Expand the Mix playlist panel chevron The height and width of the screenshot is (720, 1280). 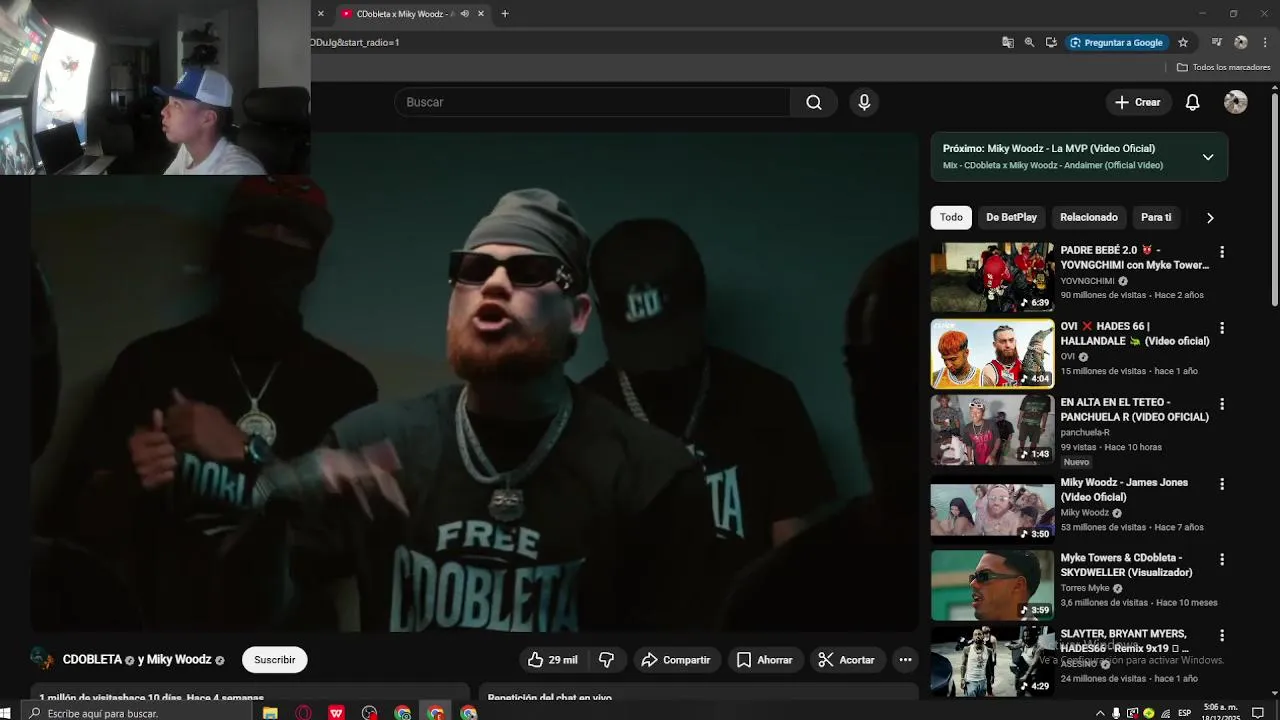(1208, 157)
